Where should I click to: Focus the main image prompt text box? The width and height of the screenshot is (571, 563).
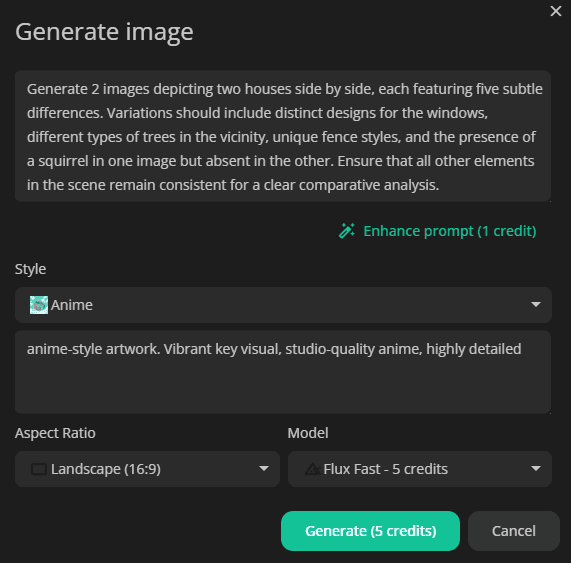click(x=283, y=136)
